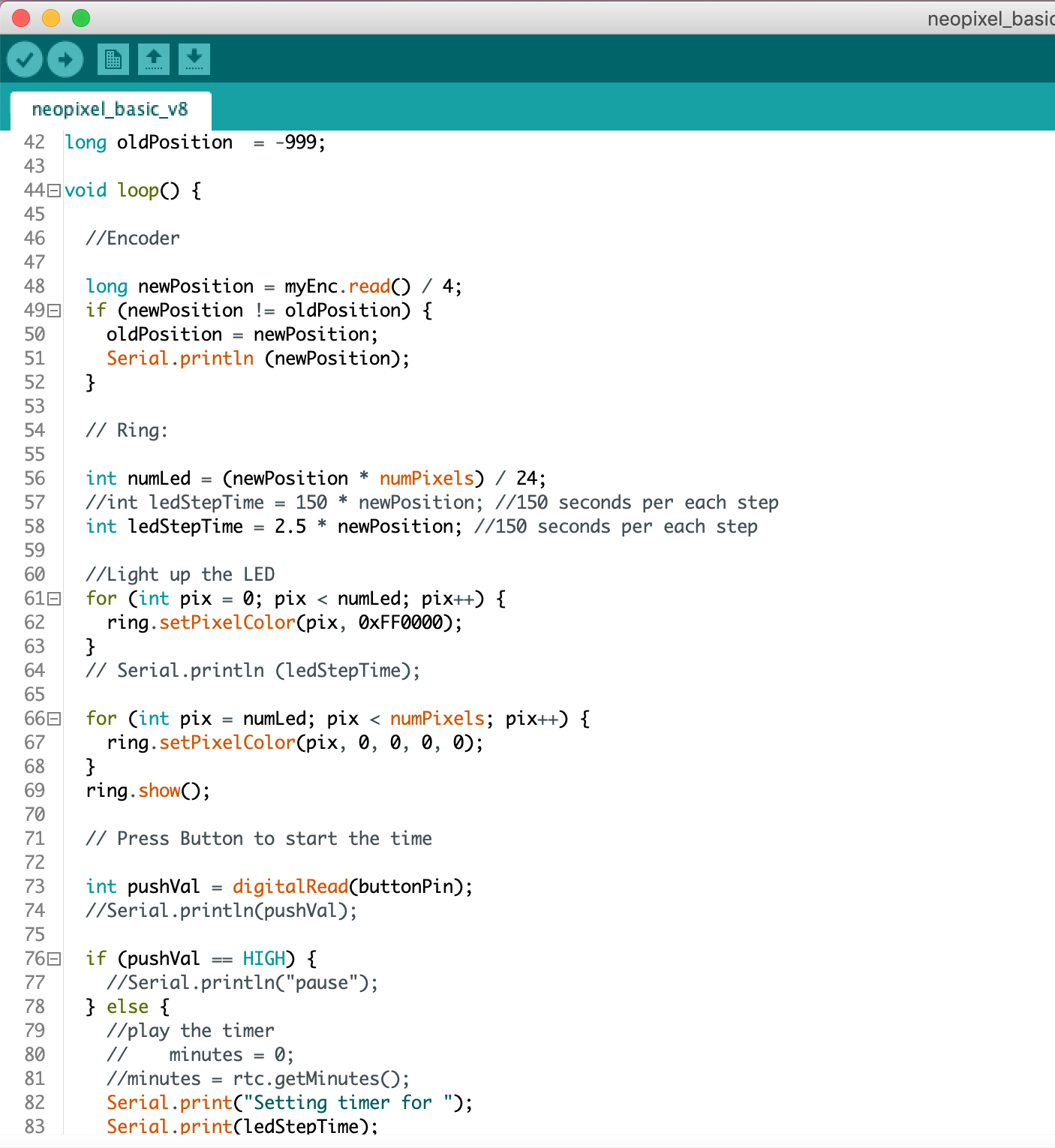The image size is (1055, 1148).
Task: Click the commented '//int ledStepTime = 150' line
Action: point(432,503)
